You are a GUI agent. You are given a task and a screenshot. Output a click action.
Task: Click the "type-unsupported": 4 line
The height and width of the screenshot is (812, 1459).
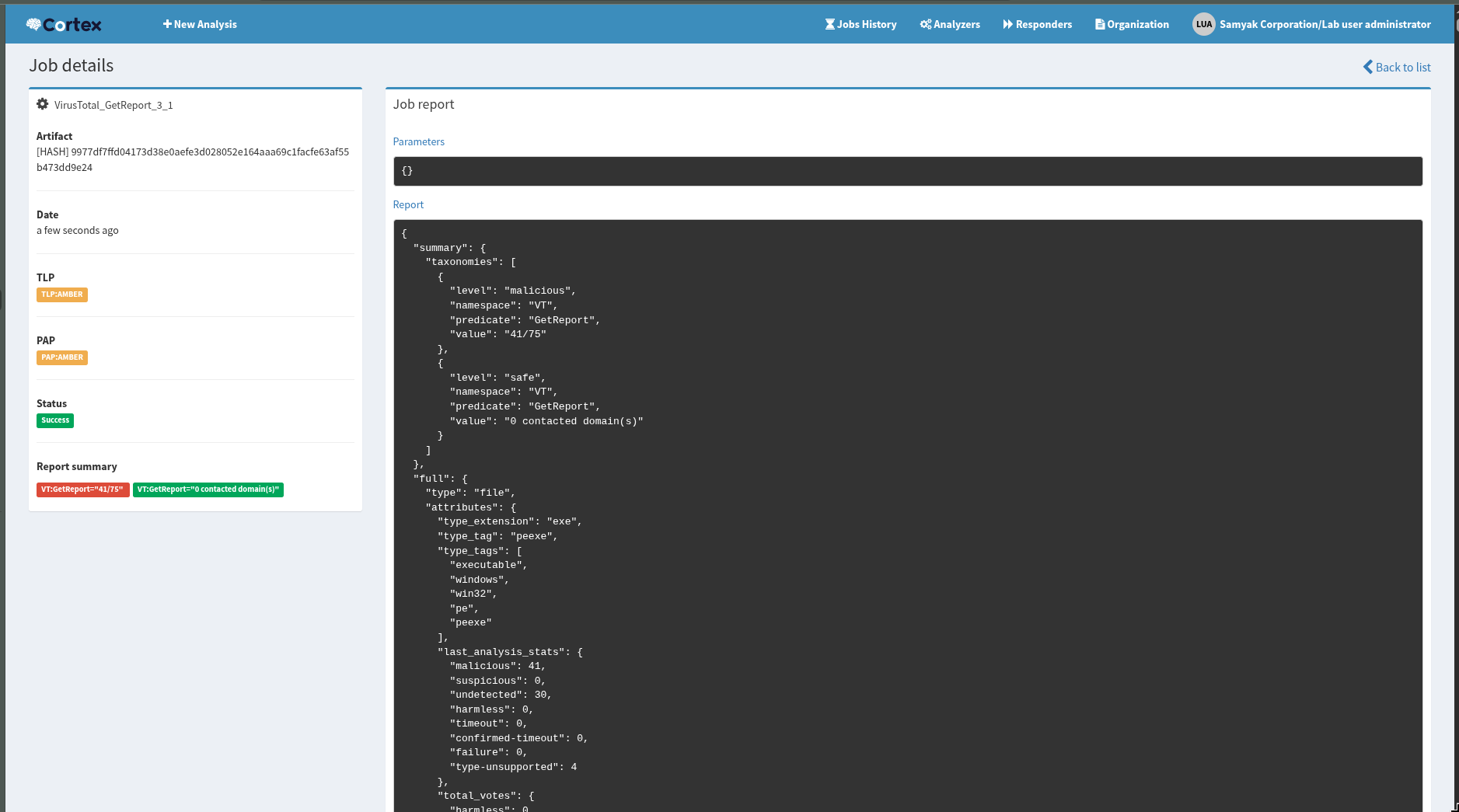tap(513, 767)
